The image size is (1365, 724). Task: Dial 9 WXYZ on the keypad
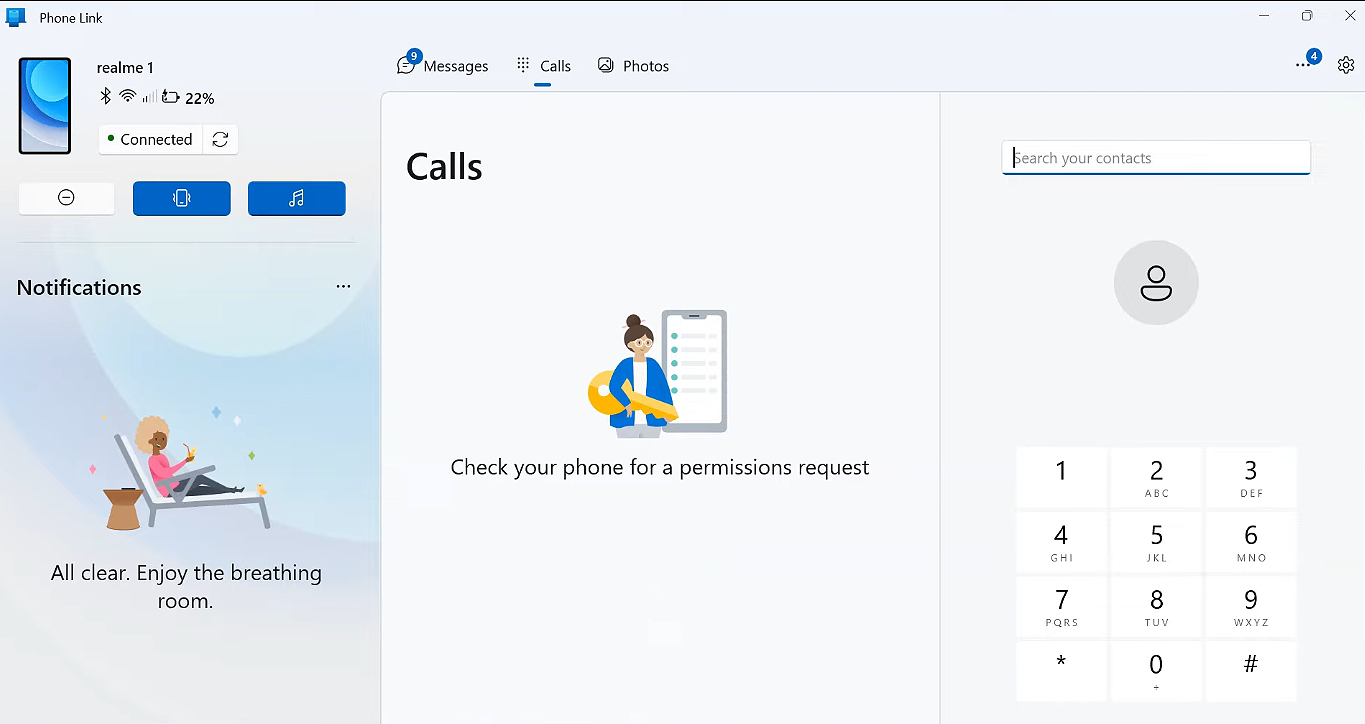tap(1251, 607)
